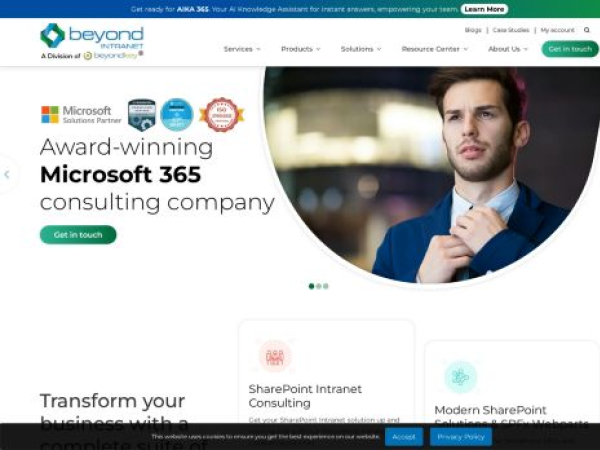Expand the Services dropdown menu
This screenshot has width=600, height=450.
[242, 49]
